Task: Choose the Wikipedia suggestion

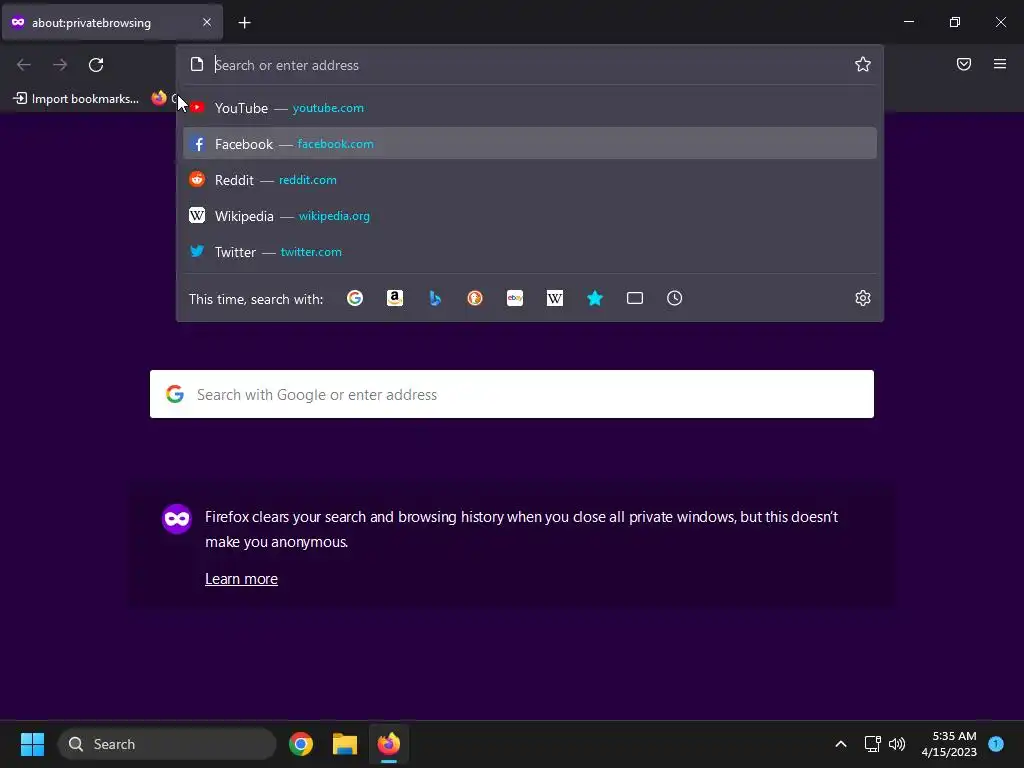Action: 530,216
